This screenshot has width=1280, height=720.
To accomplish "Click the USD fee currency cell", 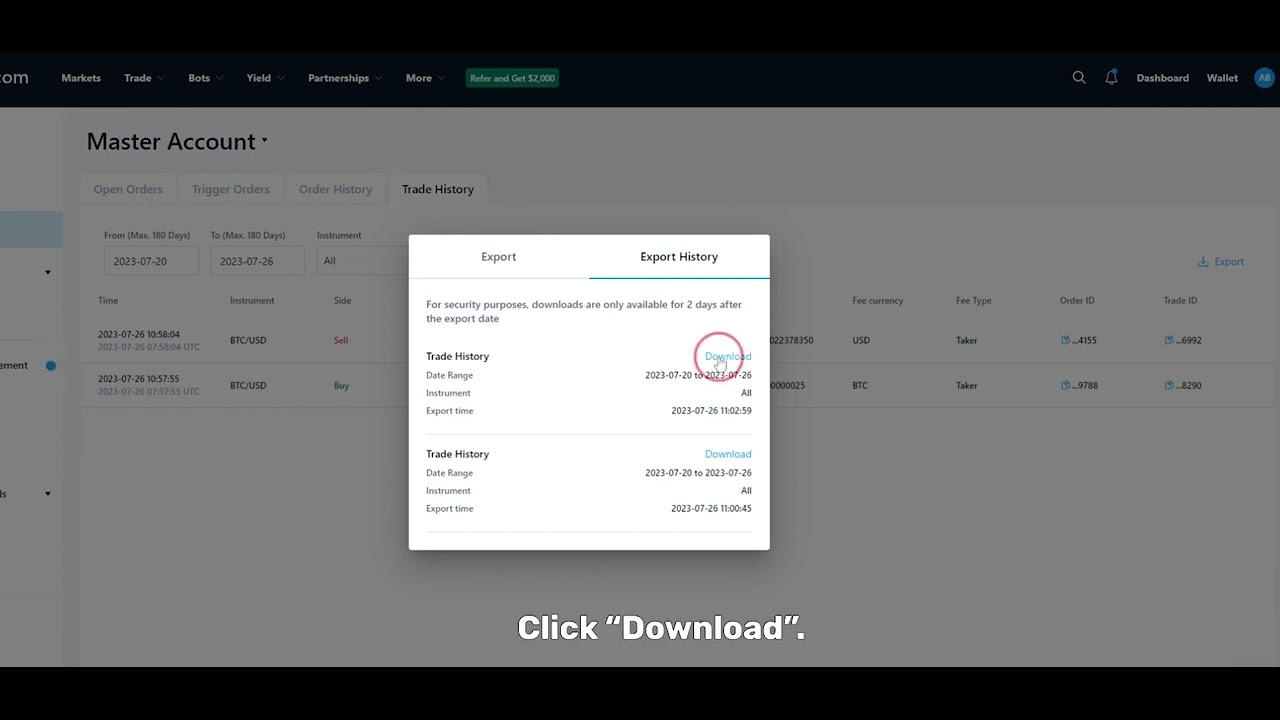I will [x=861, y=340].
